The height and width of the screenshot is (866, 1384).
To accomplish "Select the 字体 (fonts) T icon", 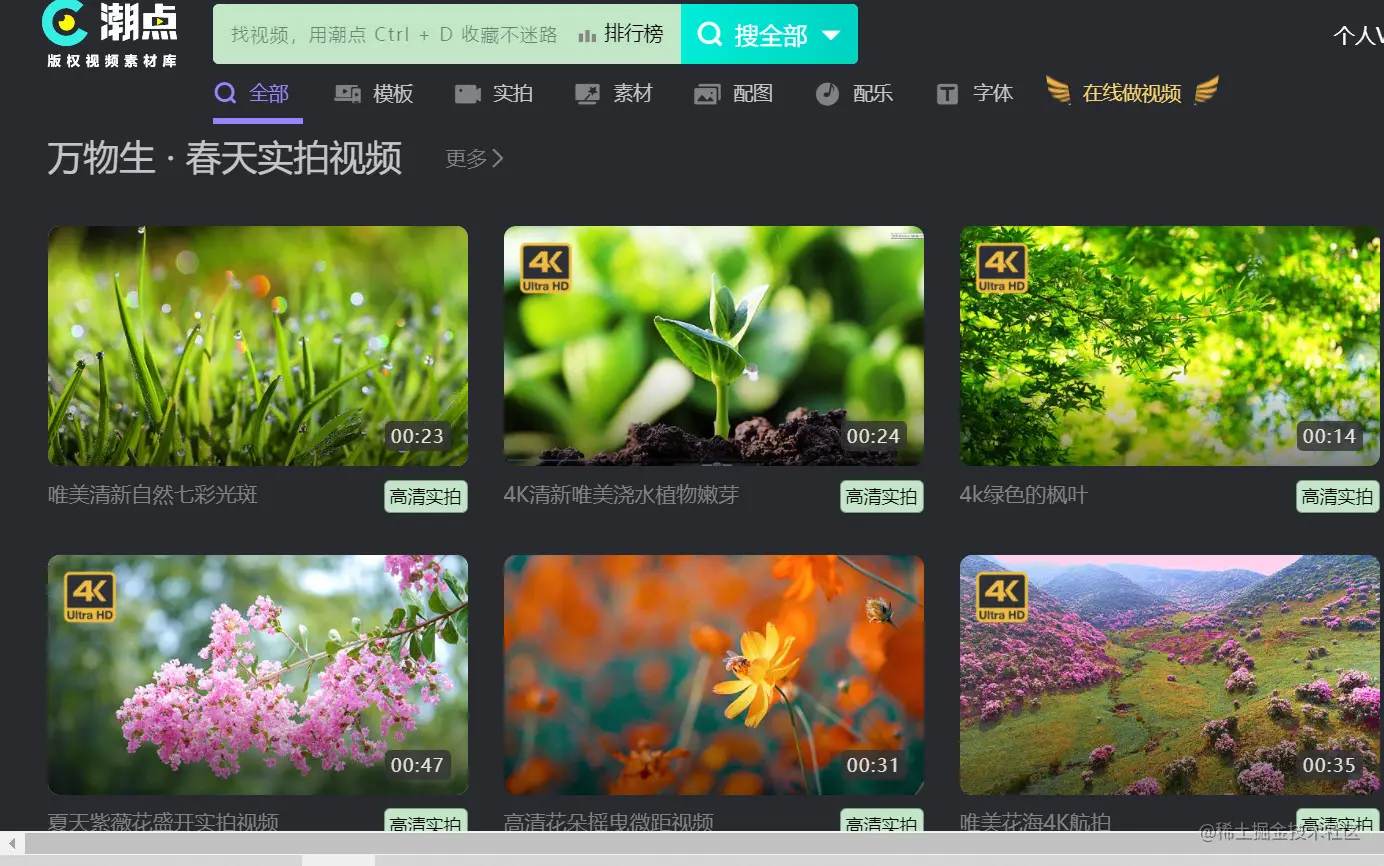I will point(947,93).
